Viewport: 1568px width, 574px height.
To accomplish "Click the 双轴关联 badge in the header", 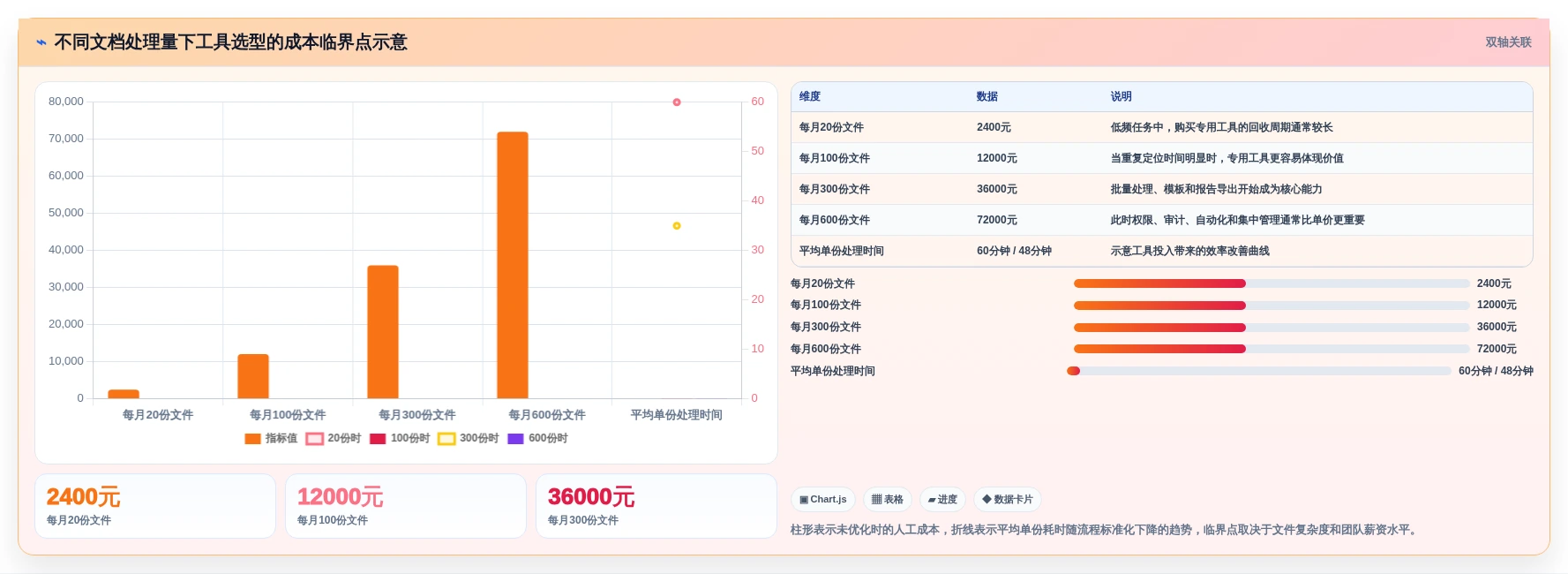I will (1508, 42).
